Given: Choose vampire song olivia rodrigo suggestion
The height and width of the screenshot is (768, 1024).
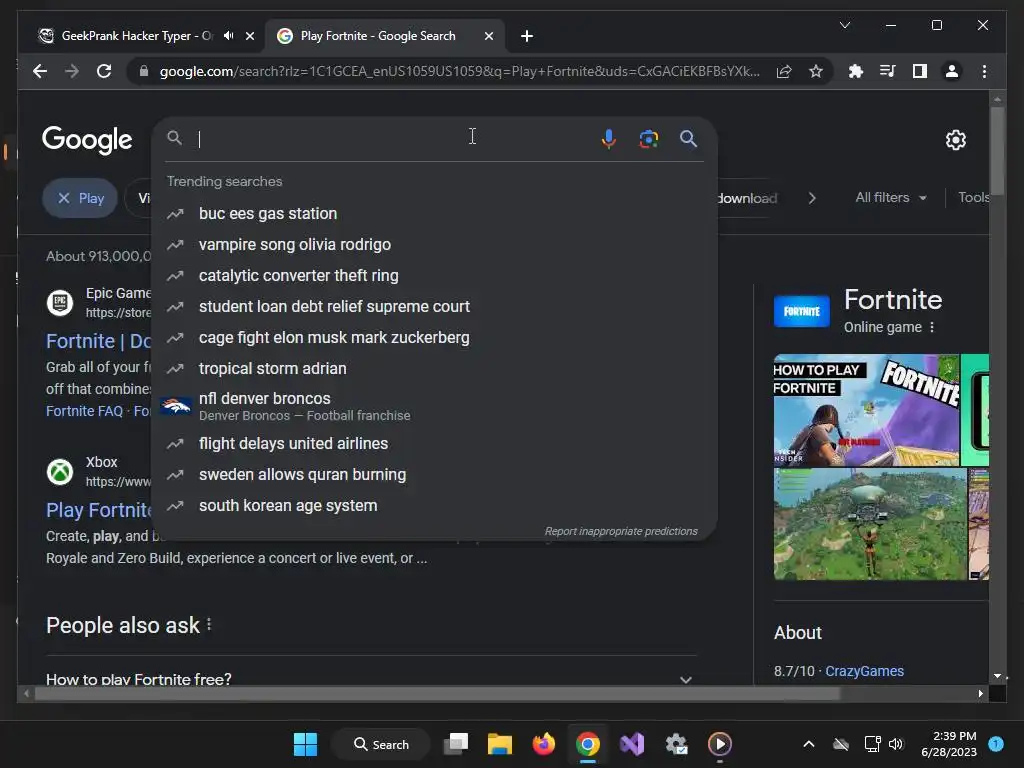Looking at the screenshot, I should 434,244.
